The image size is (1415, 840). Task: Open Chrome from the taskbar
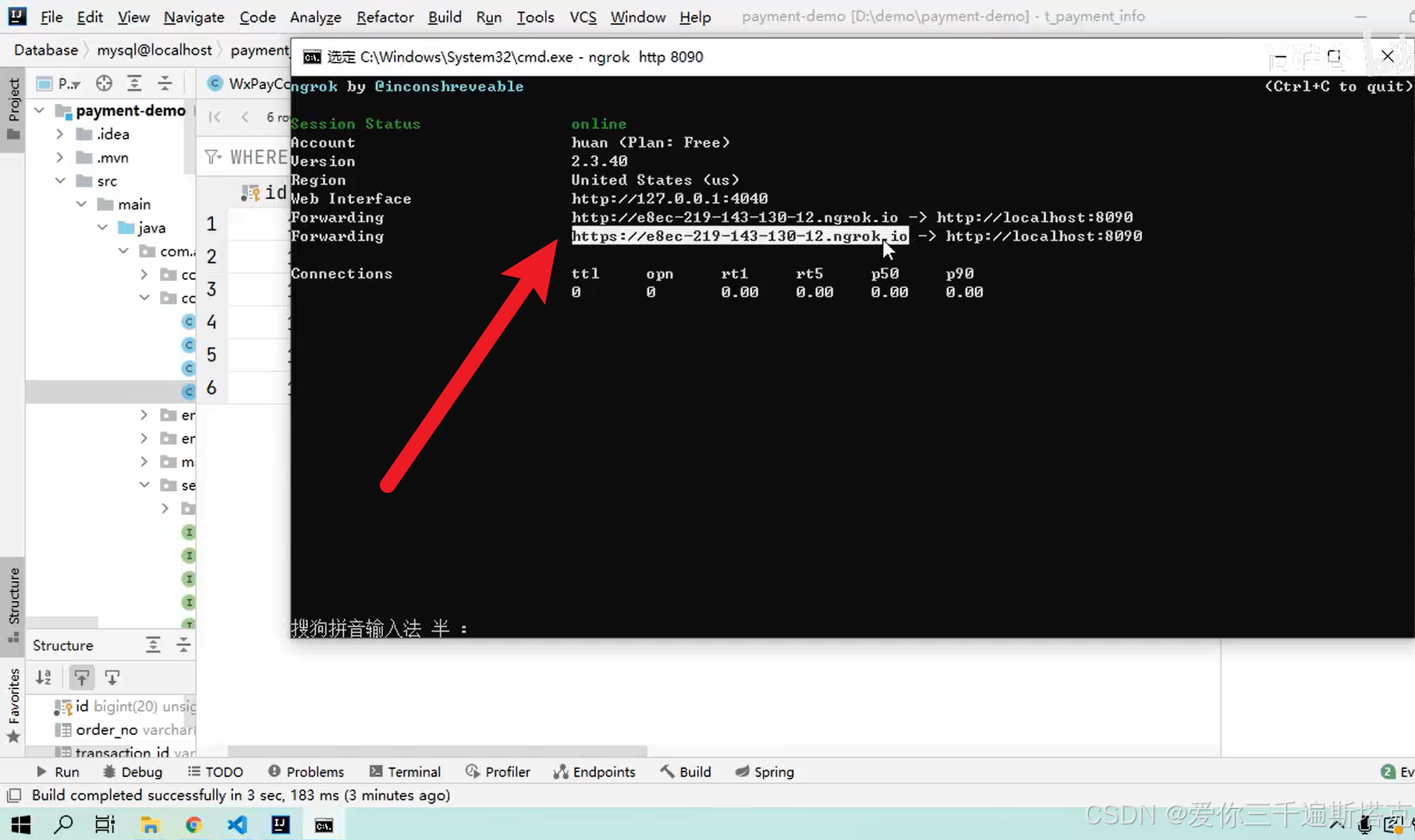click(x=193, y=824)
